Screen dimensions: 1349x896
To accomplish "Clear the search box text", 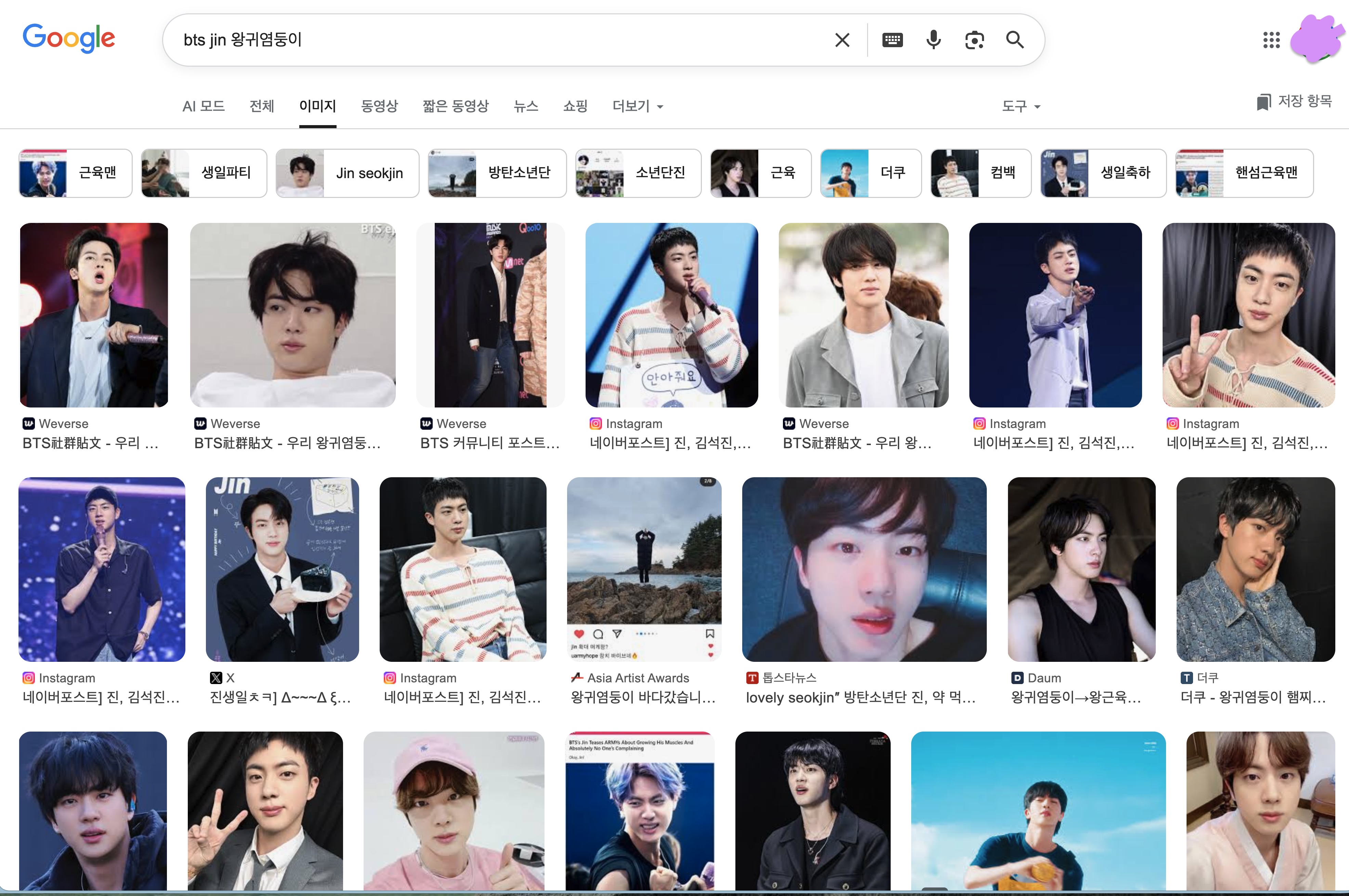I will [842, 40].
